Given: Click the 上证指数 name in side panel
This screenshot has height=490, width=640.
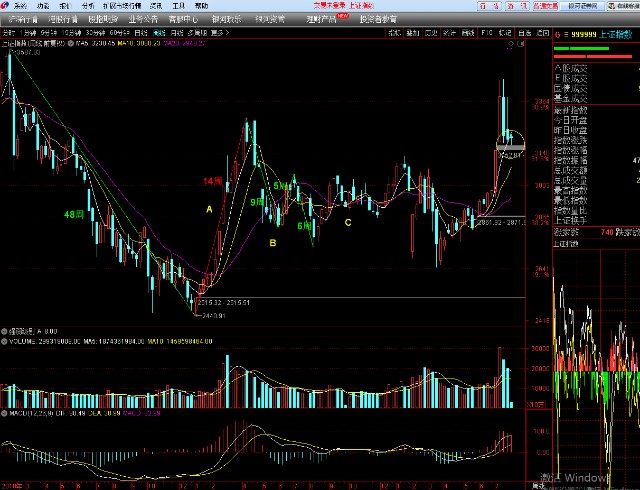Looking at the screenshot, I should pos(616,35).
